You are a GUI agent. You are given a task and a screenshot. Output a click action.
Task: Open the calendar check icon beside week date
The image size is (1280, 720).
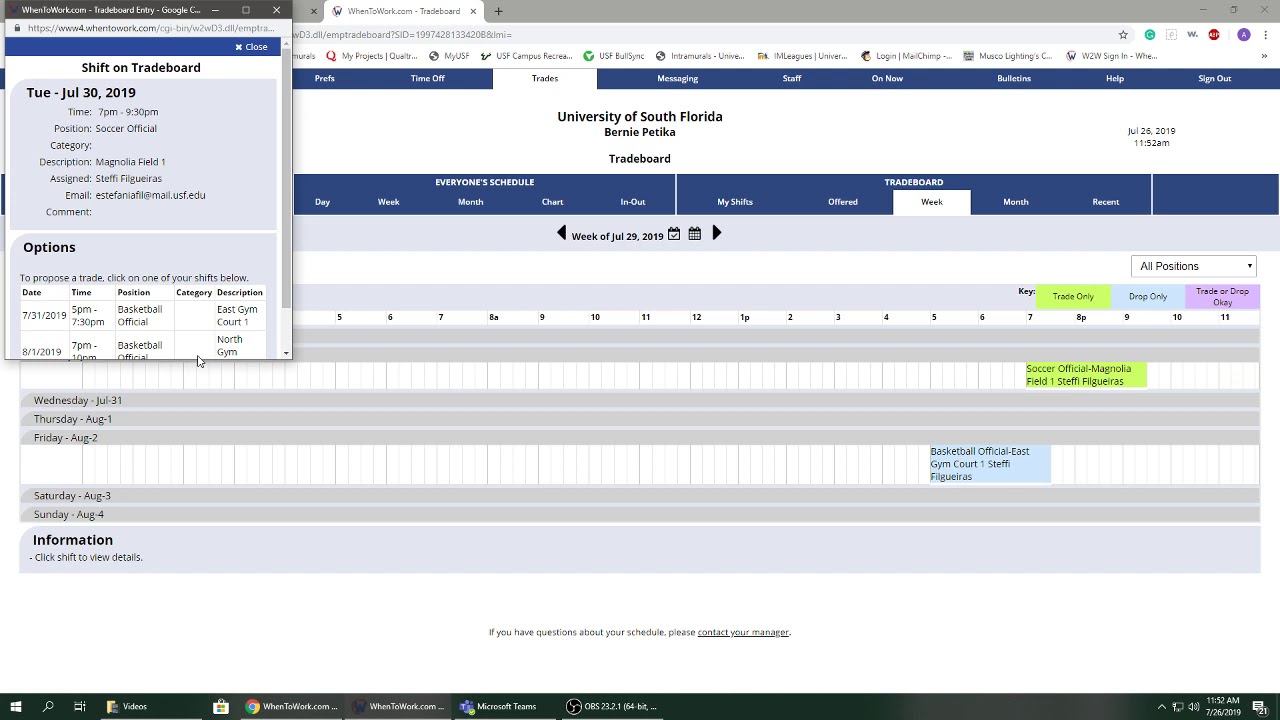(674, 234)
